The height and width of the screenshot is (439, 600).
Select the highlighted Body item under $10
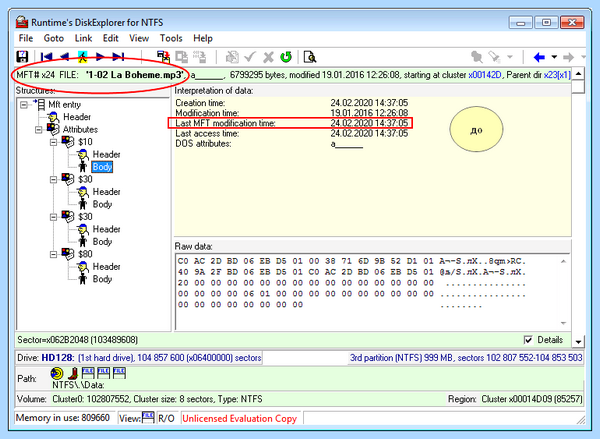pyautogui.click(x=102, y=167)
